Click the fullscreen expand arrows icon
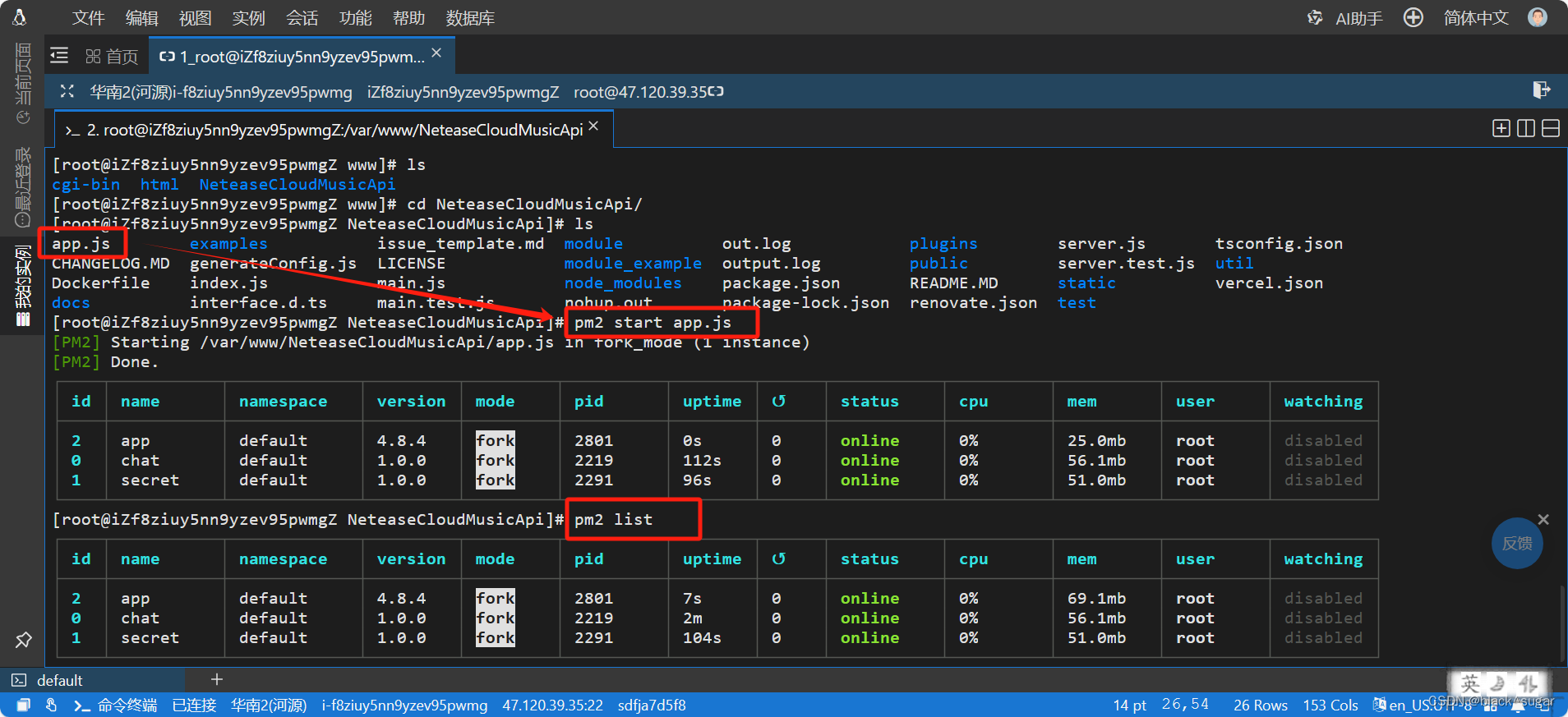Viewport: 1568px width, 717px height. (x=67, y=91)
